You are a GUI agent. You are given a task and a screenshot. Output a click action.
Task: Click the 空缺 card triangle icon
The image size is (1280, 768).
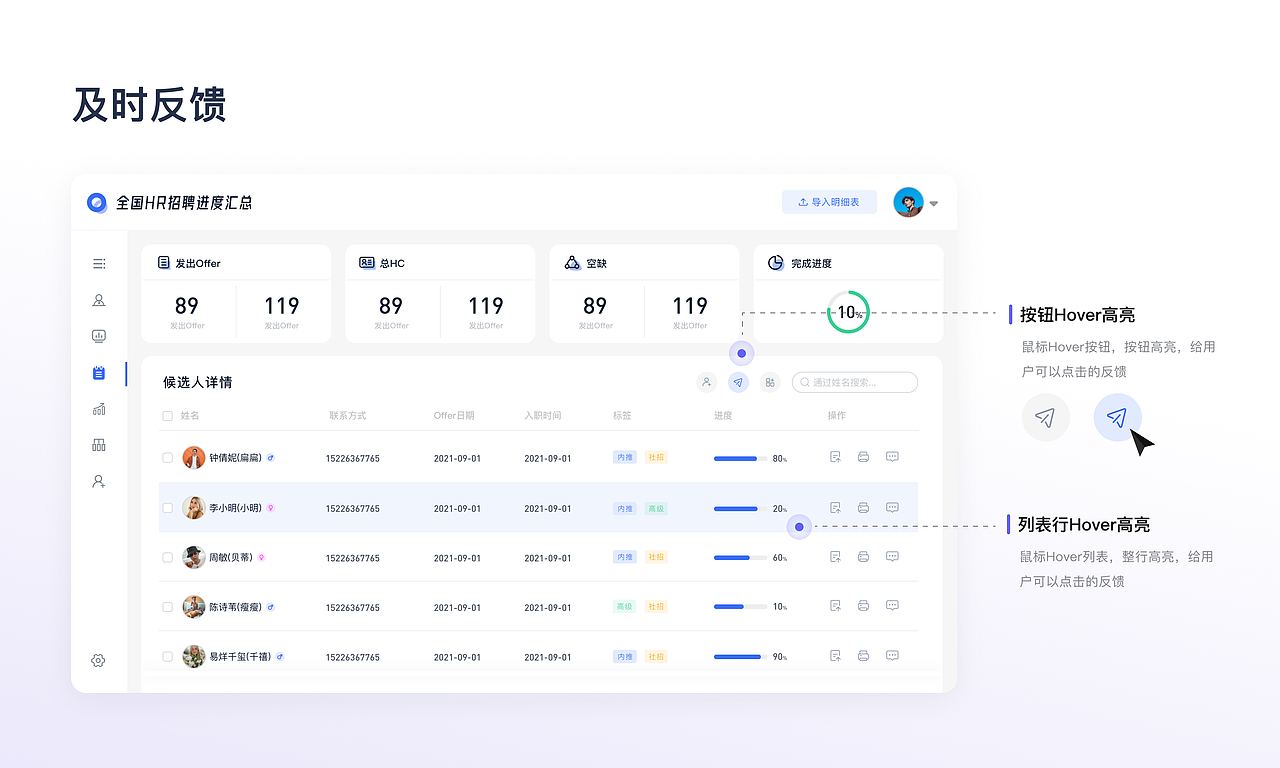pos(572,263)
